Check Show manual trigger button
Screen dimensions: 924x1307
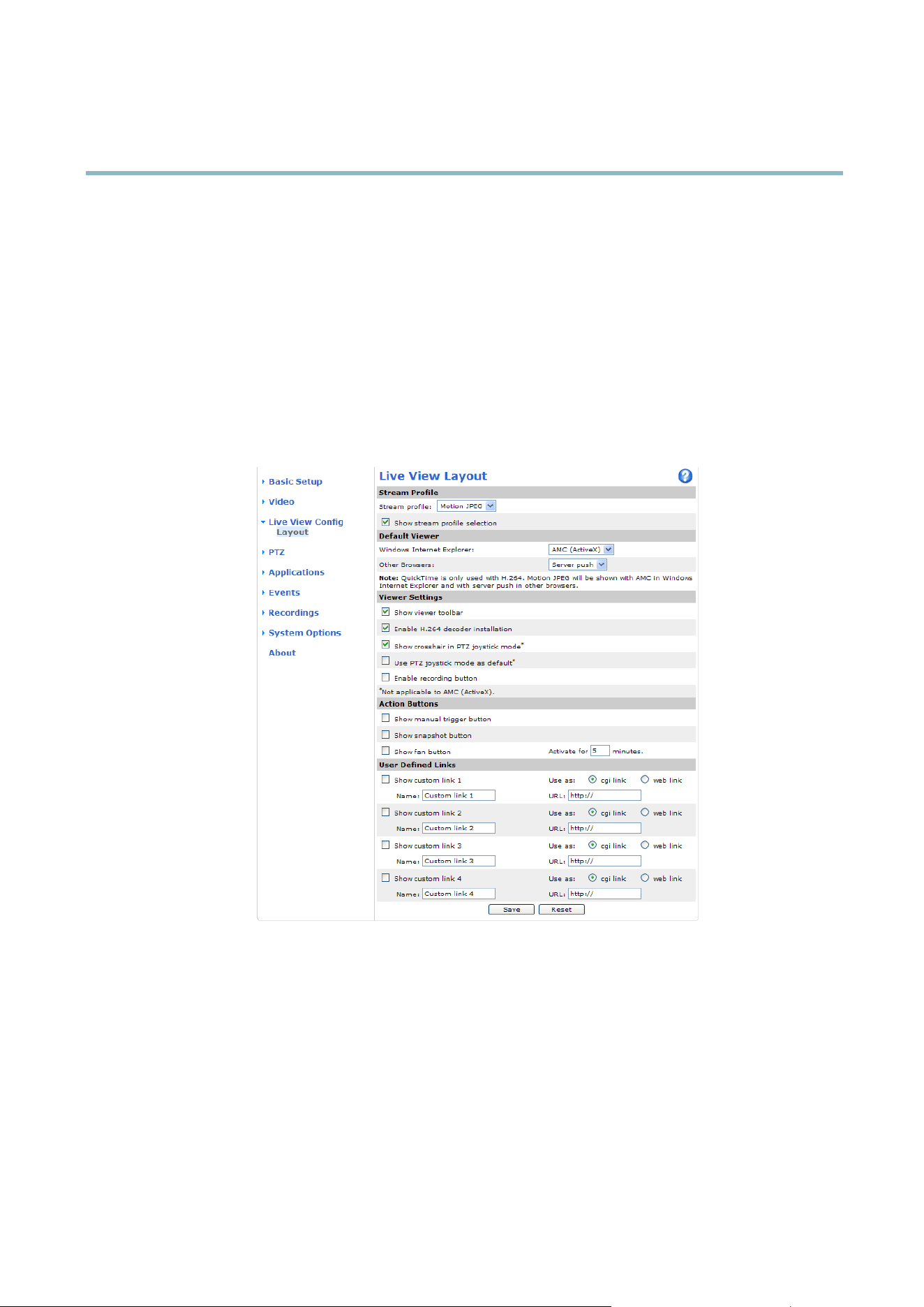[385, 718]
